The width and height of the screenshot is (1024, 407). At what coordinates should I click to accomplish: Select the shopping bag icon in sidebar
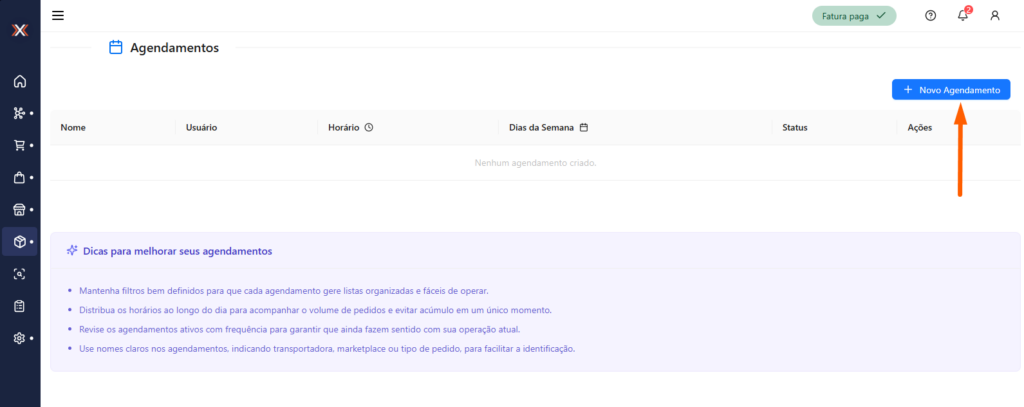coord(19,177)
